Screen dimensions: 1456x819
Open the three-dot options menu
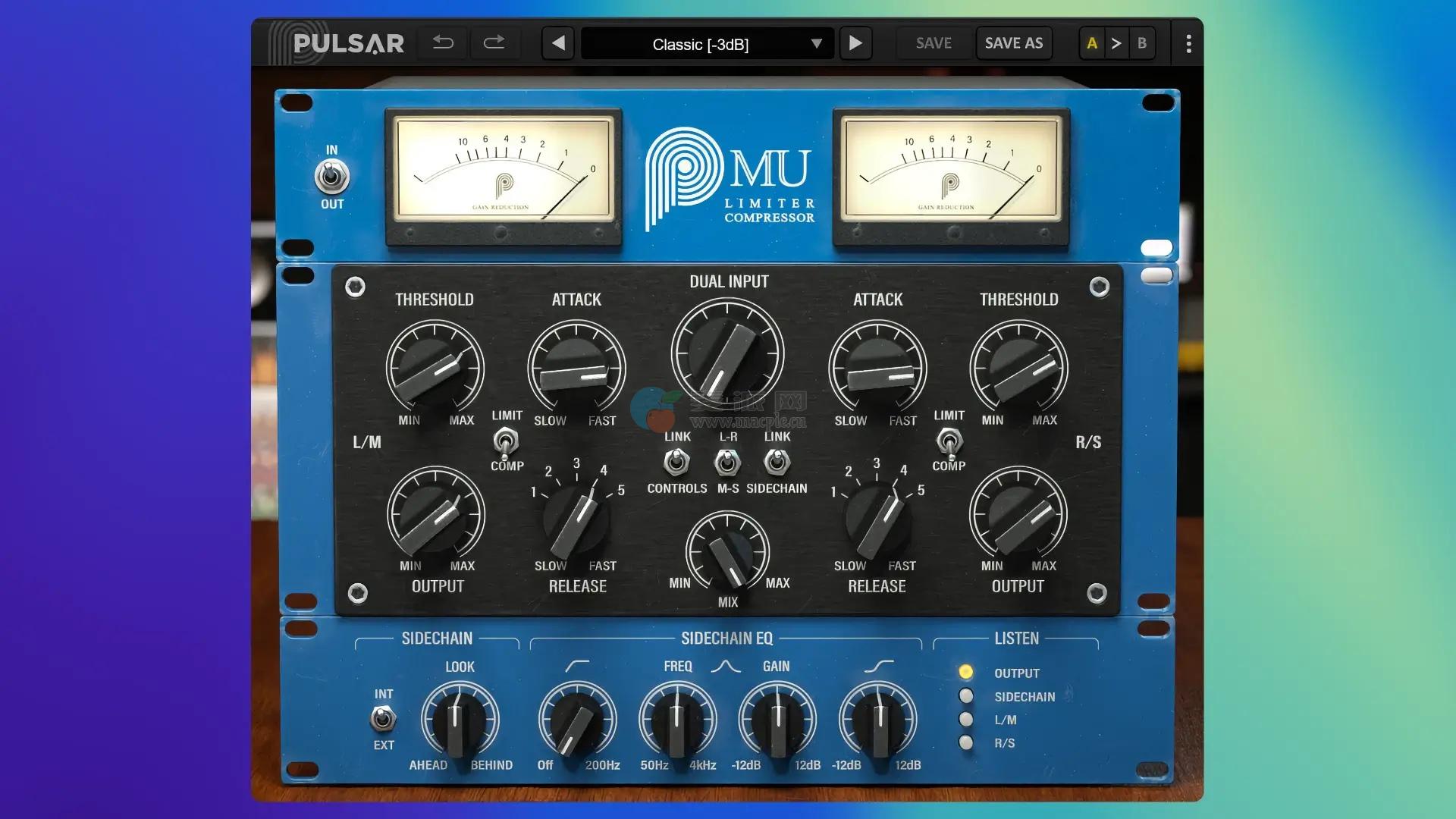(1188, 44)
